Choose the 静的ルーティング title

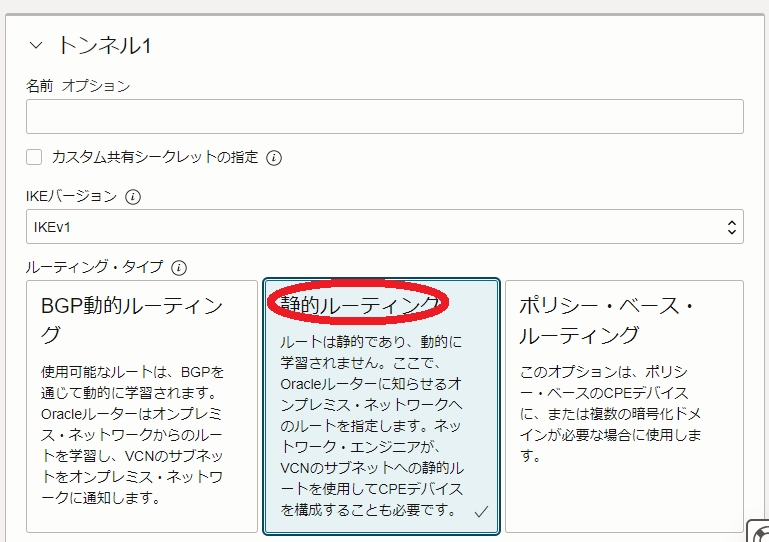(x=360, y=304)
